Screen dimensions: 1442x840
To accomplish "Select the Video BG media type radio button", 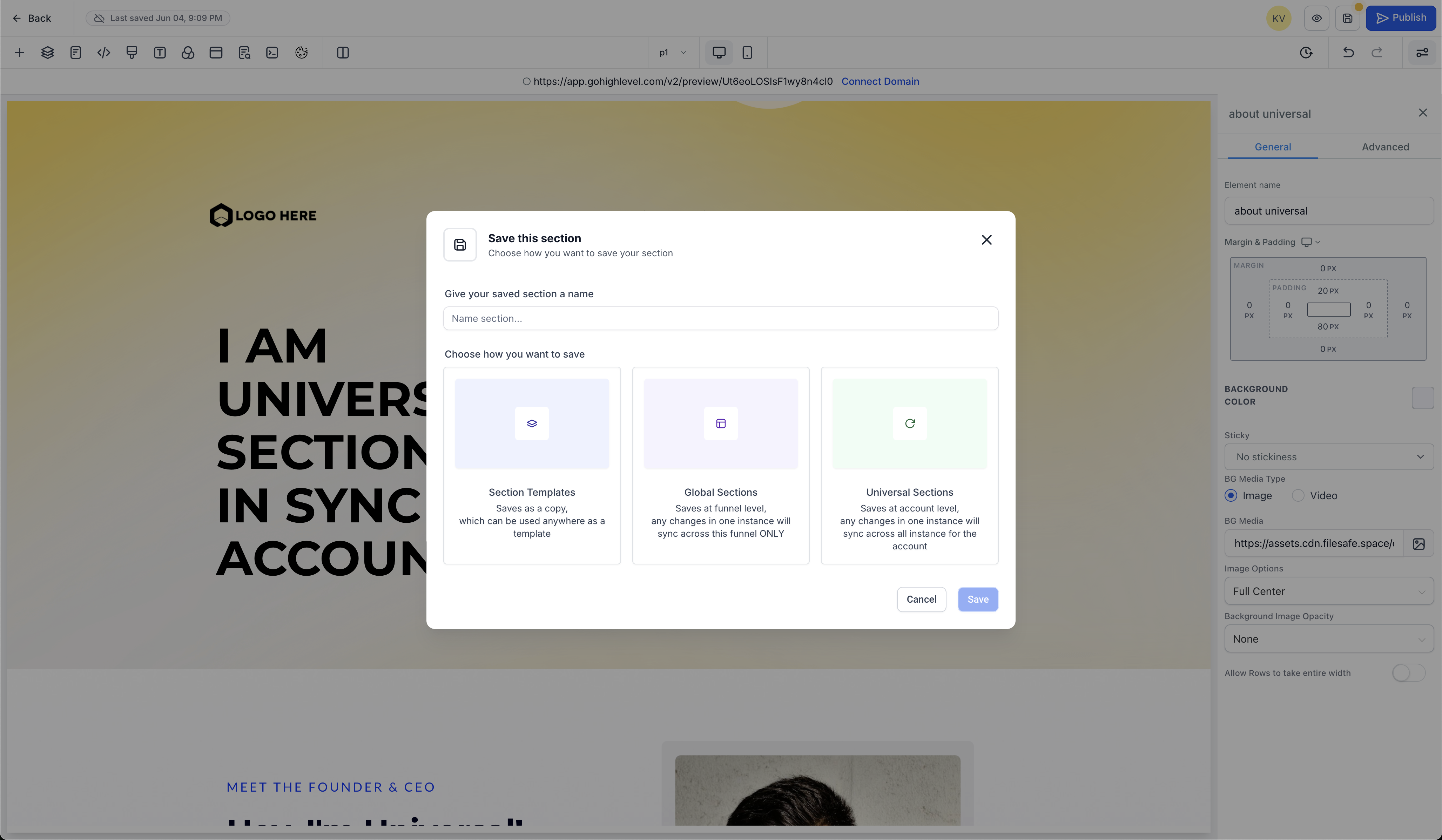I will pyautogui.click(x=1298, y=495).
